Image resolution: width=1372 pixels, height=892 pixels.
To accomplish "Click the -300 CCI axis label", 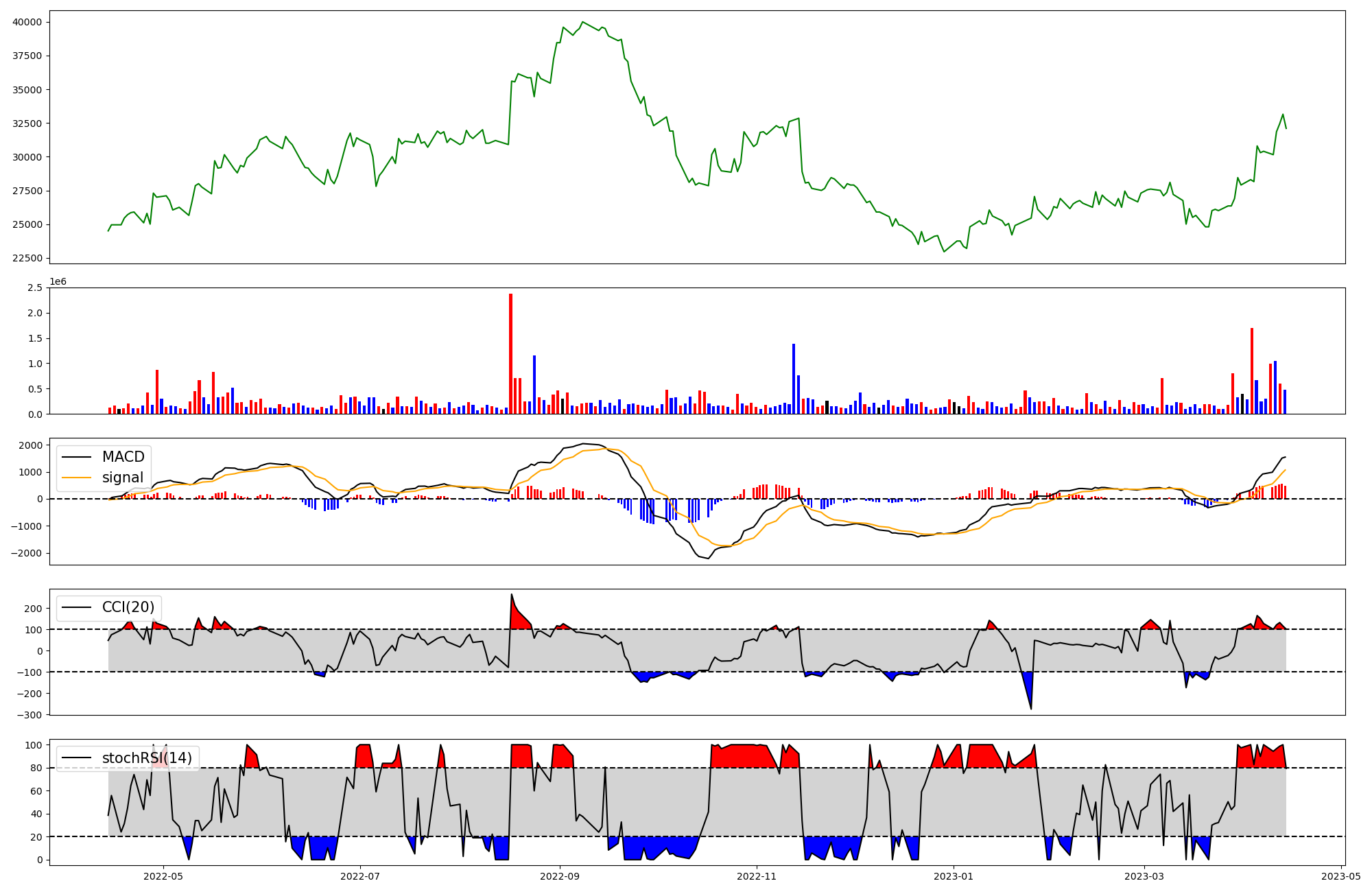I will tap(30, 714).
